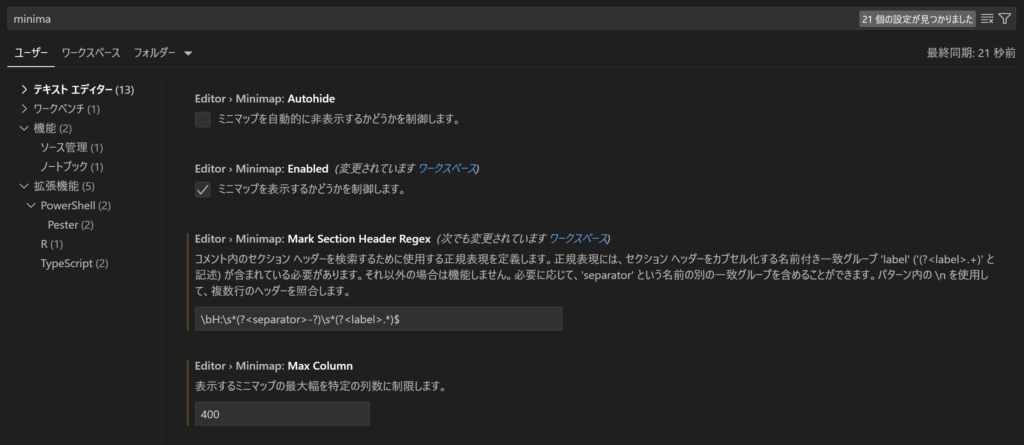
Task: Select テキスト エディター (13) category
Action: point(84,89)
